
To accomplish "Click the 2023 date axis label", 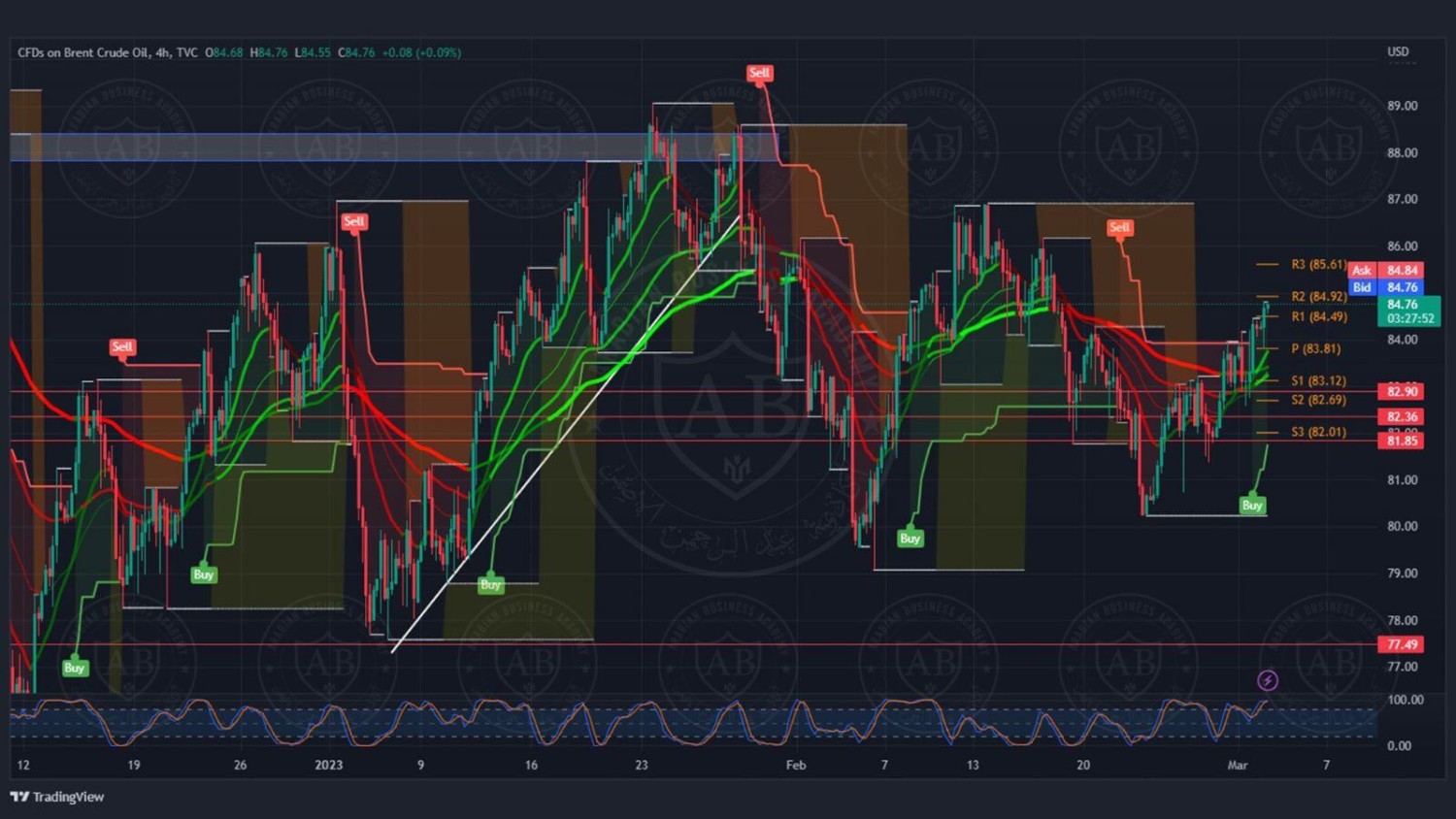I will (328, 765).
